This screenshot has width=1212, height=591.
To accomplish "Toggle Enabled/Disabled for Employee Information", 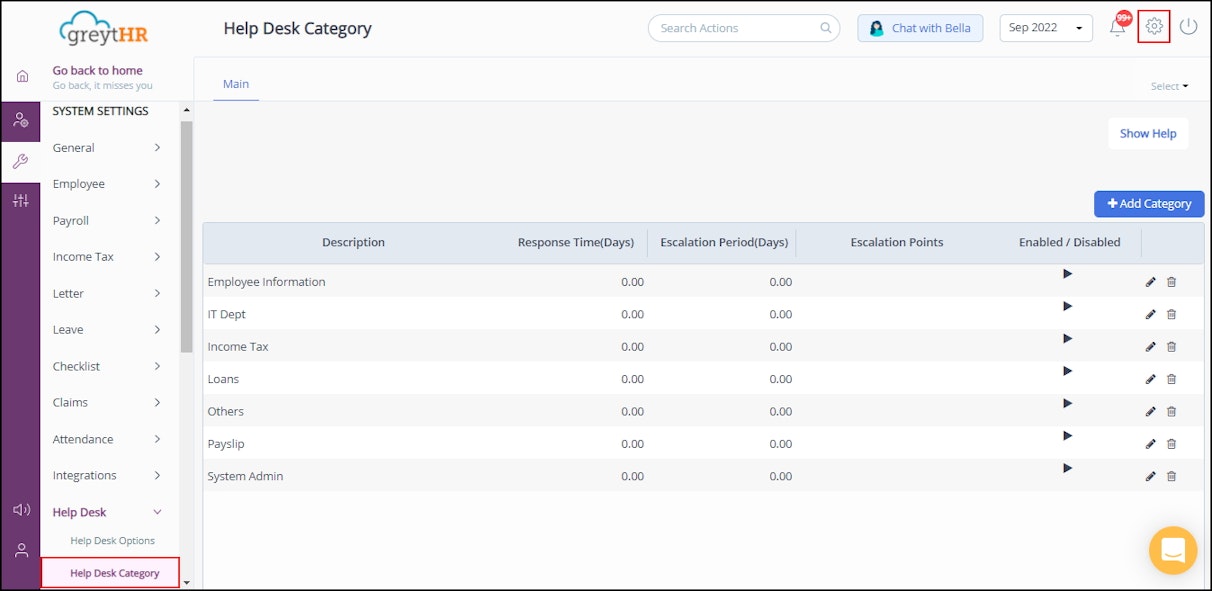I will pos(1067,275).
